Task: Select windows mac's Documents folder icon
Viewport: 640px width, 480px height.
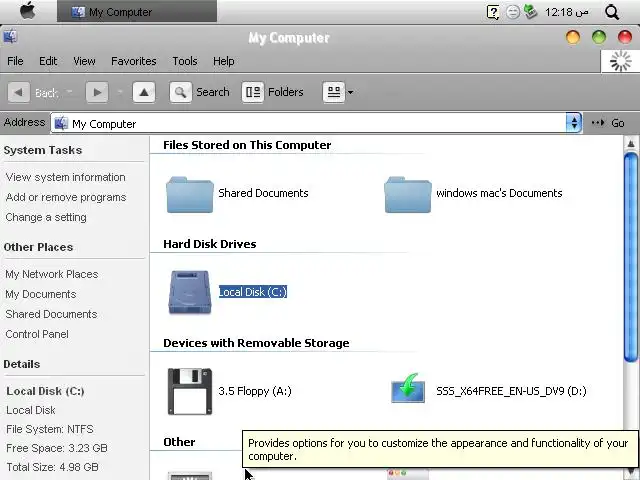Action: pos(407,194)
